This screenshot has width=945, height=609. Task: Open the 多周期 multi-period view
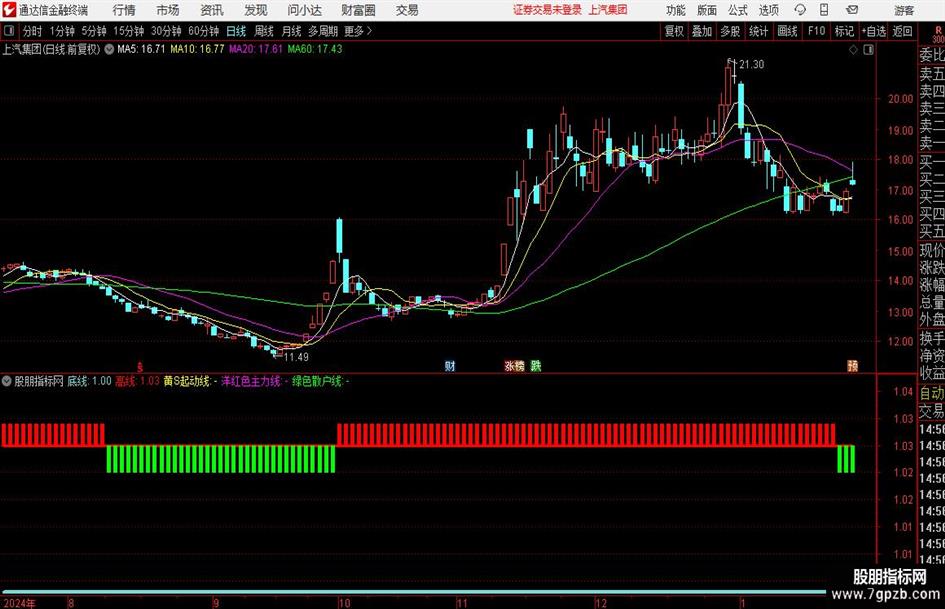[x=323, y=31]
